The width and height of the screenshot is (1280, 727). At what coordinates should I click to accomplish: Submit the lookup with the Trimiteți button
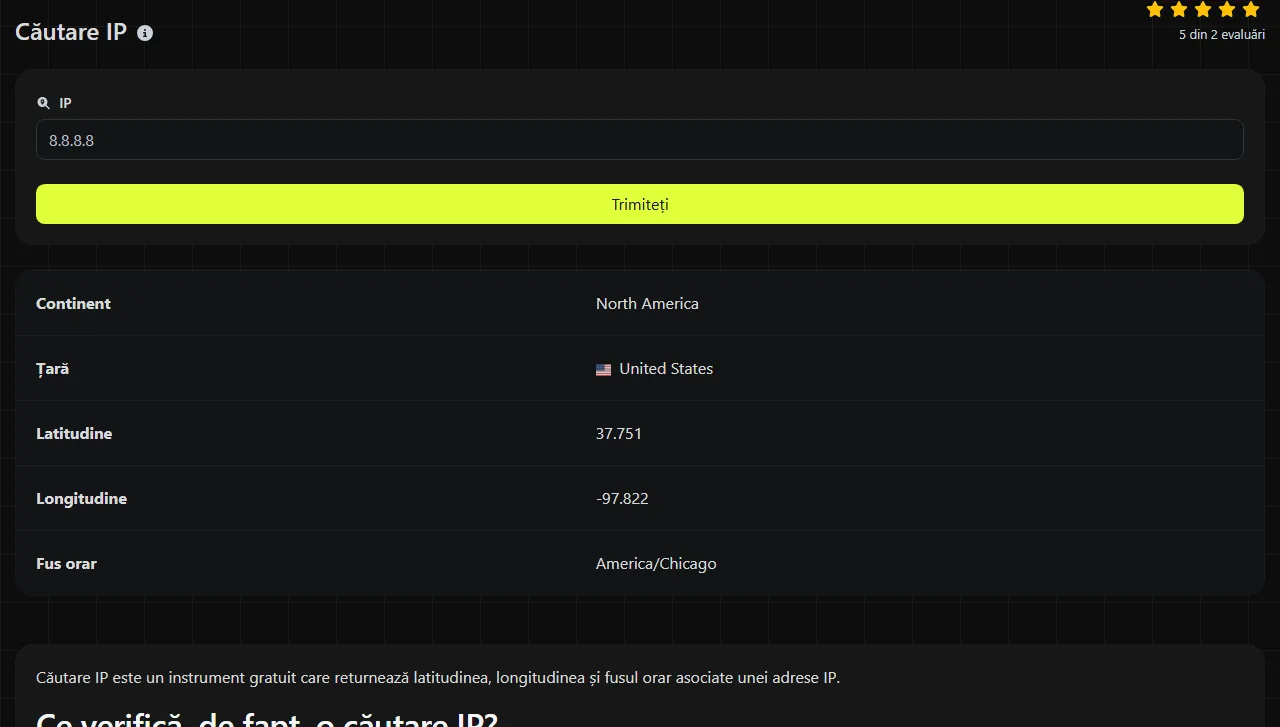(x=640, y=204)
